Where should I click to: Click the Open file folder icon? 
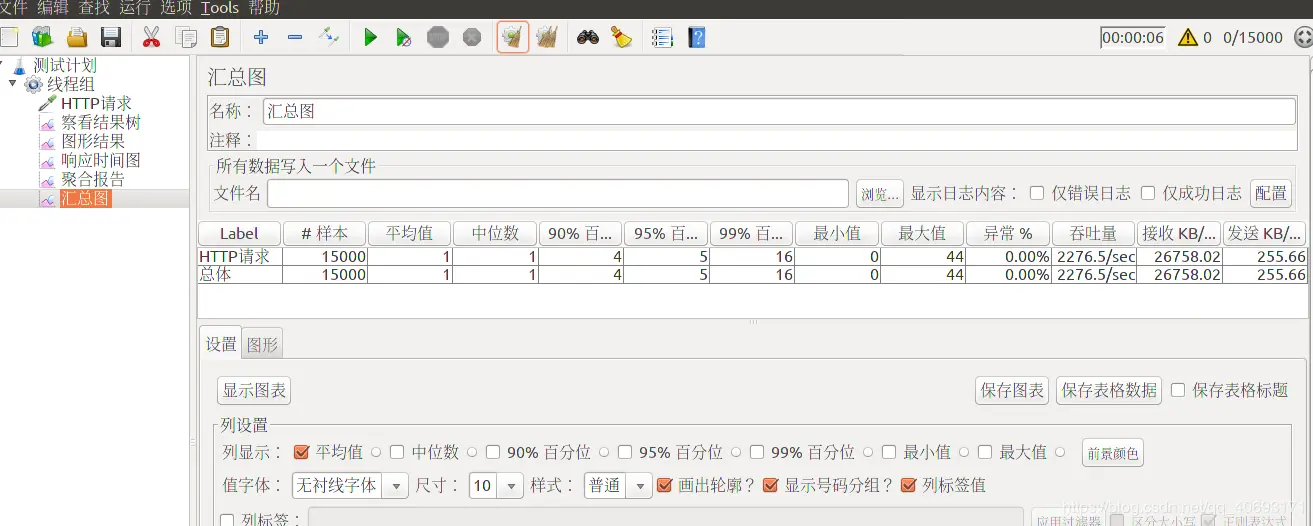(x=77, y=38)
